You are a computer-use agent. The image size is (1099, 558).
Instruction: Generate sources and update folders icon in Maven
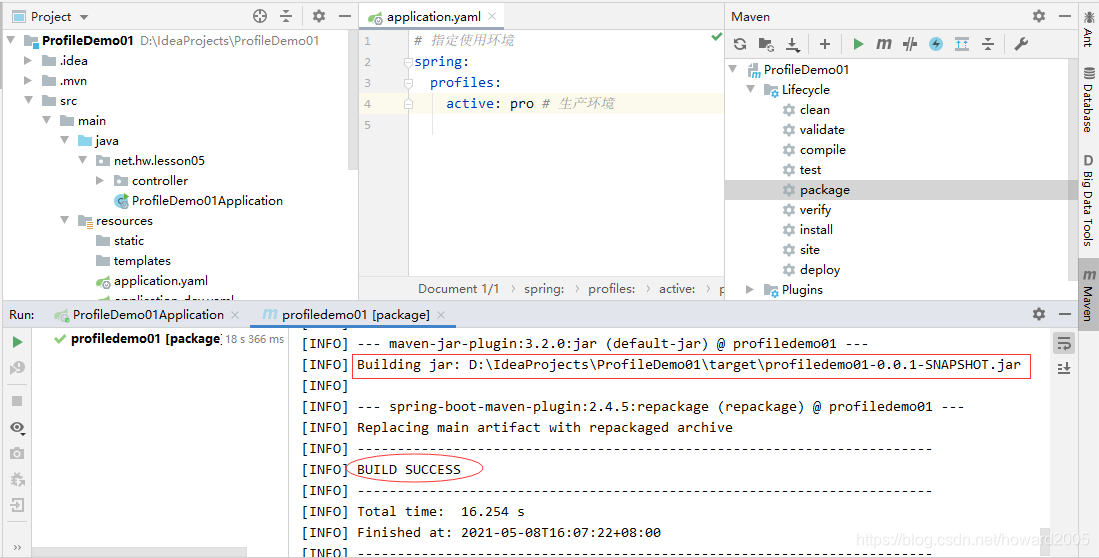(766, 44)
